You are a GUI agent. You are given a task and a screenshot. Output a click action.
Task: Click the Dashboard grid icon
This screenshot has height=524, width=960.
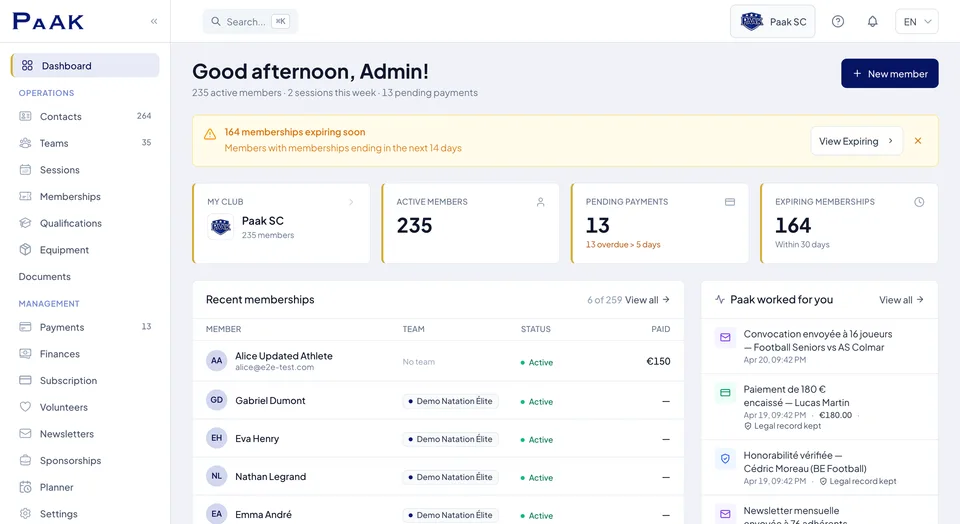[27, 66]
